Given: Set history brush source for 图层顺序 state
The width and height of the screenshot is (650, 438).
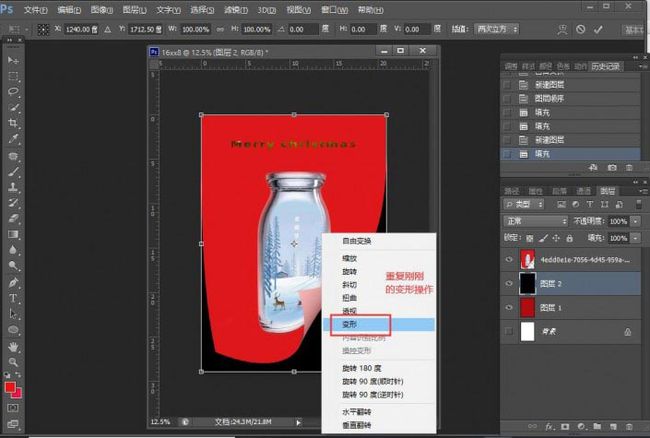Looking at the screenshot, I should (x=507, y=99).
